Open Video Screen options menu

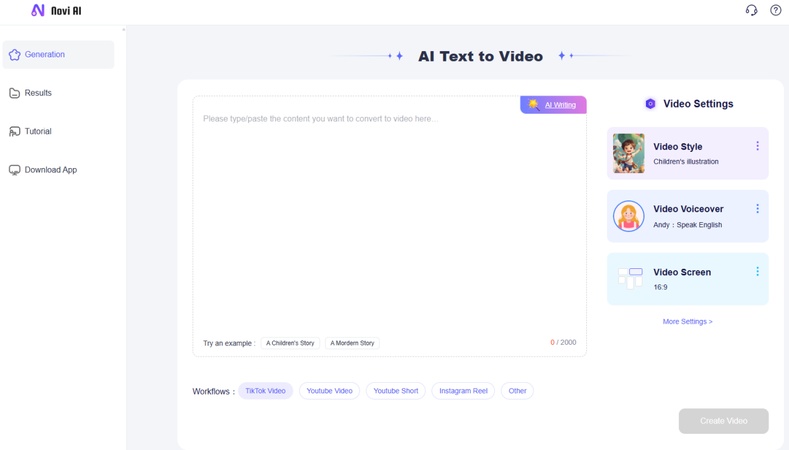[757, 272]
